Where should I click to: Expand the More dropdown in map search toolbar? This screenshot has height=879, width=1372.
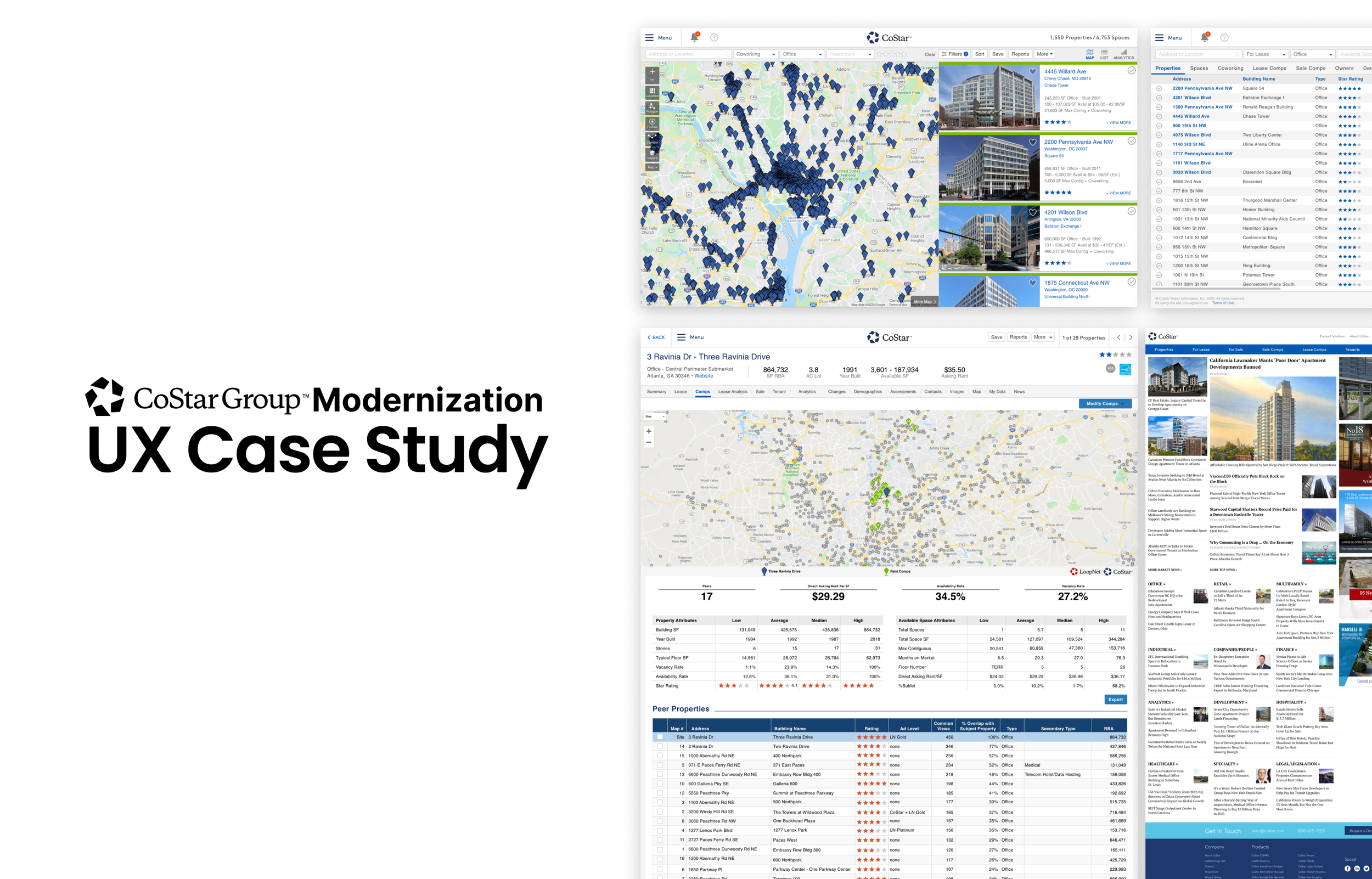[x=1044, y=54]
